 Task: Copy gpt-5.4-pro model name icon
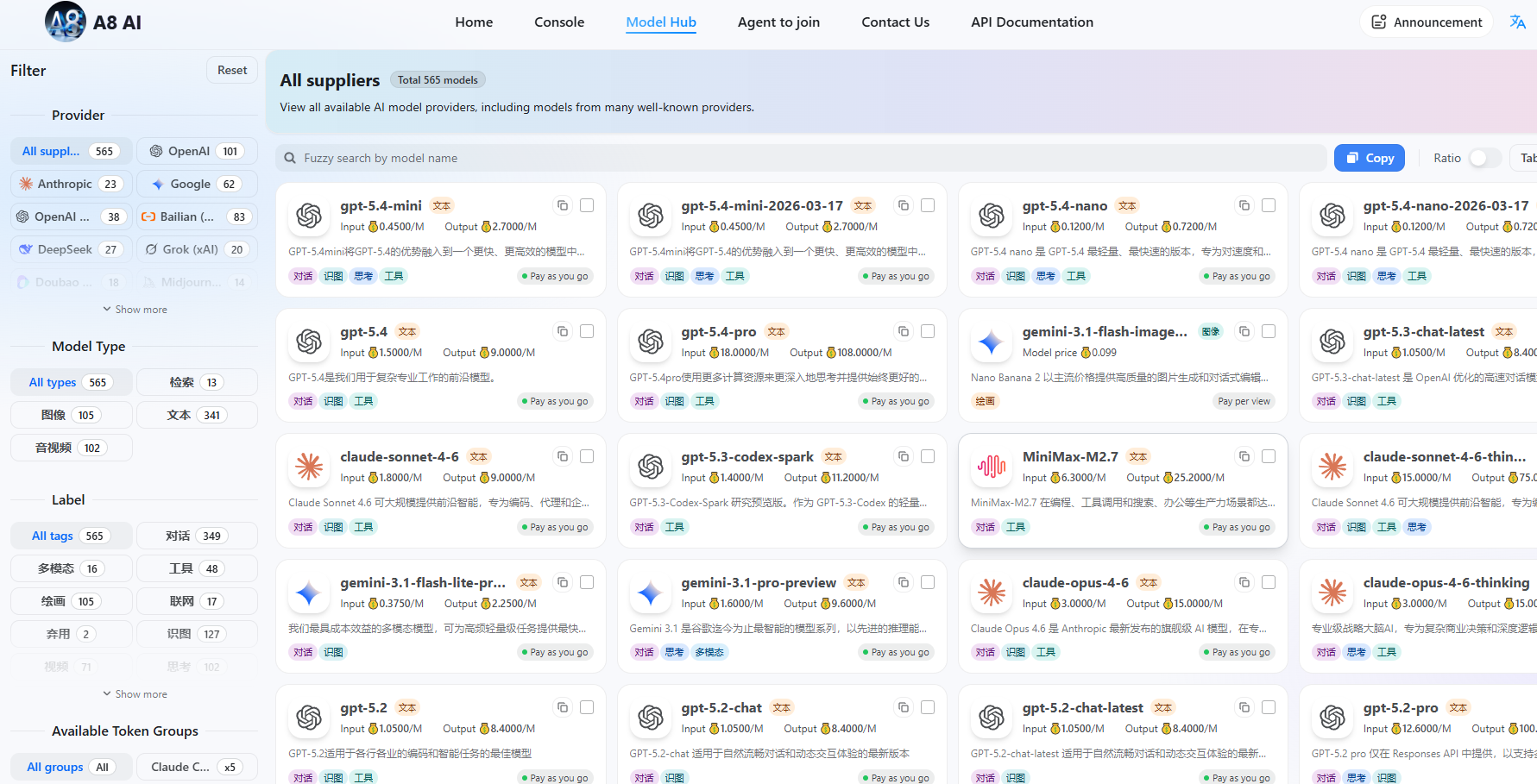pyautogui.click(x=904, y=331)
